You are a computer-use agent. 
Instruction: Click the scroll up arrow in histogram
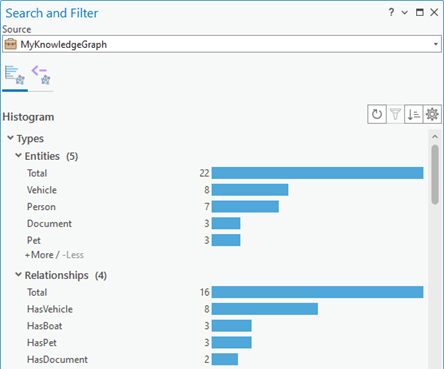(435, 137)
